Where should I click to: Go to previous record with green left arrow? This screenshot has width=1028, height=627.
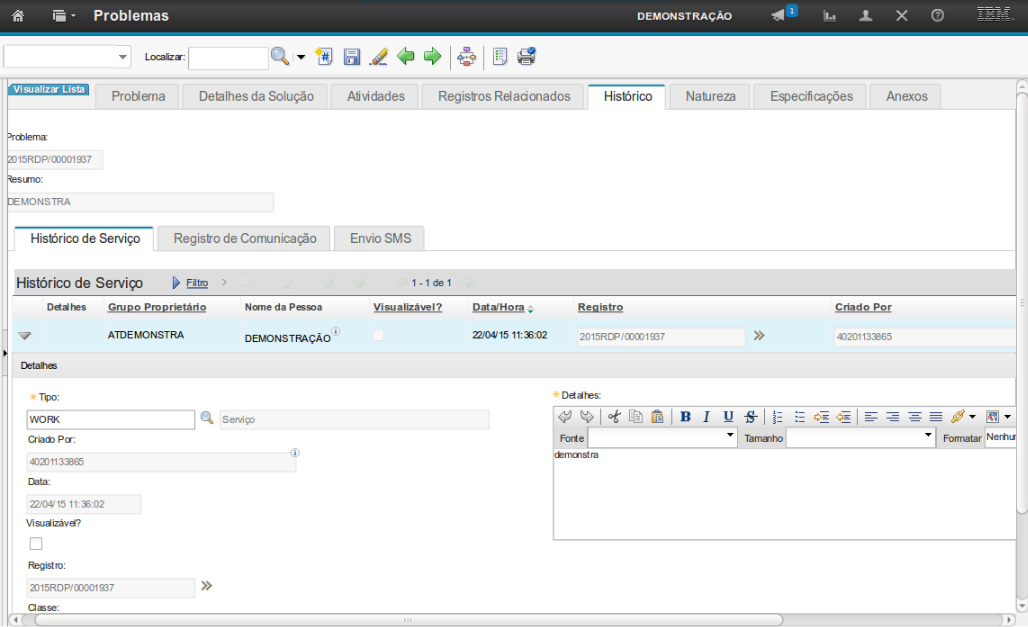(x=406, y=57)
